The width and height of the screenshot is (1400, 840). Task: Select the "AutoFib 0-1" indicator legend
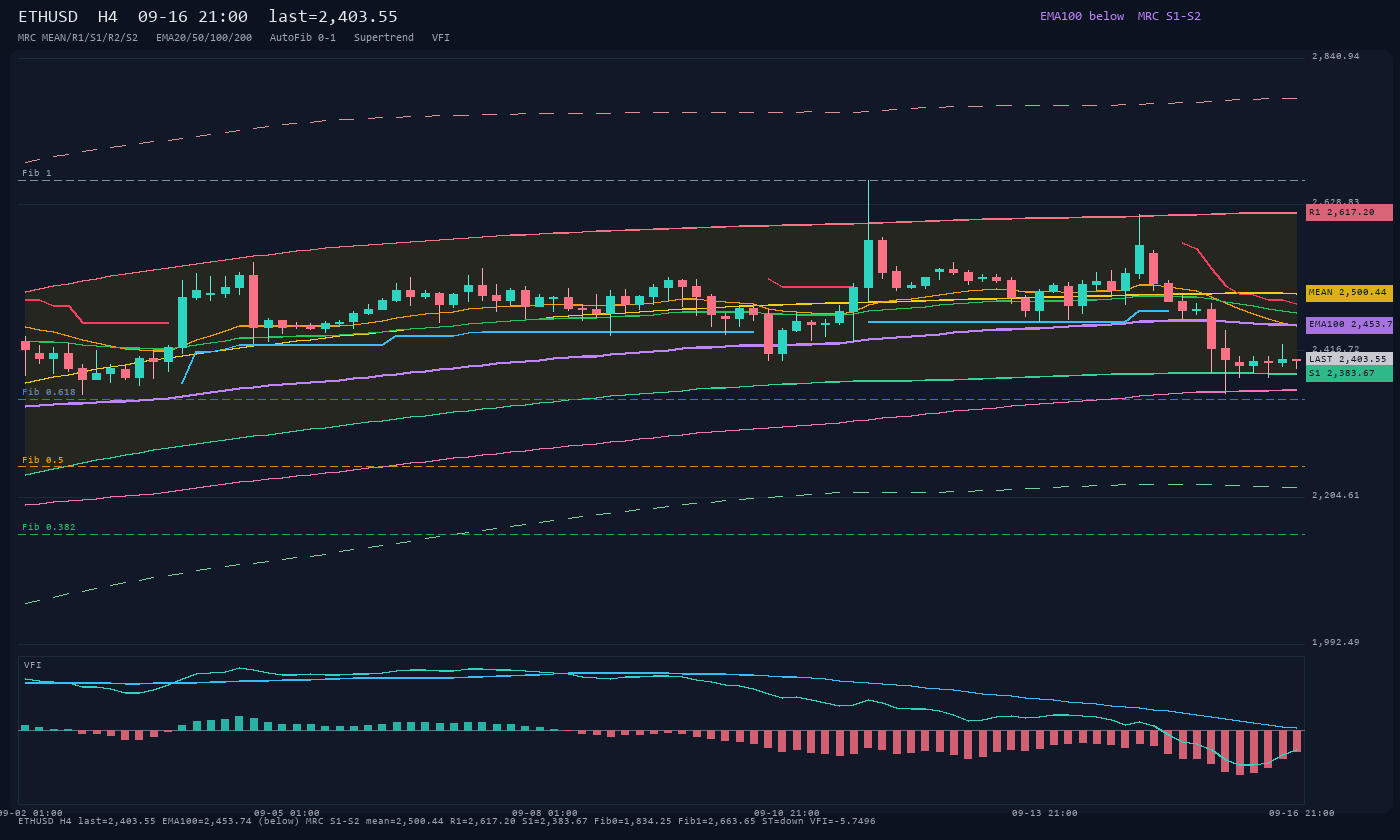[303, 38]
